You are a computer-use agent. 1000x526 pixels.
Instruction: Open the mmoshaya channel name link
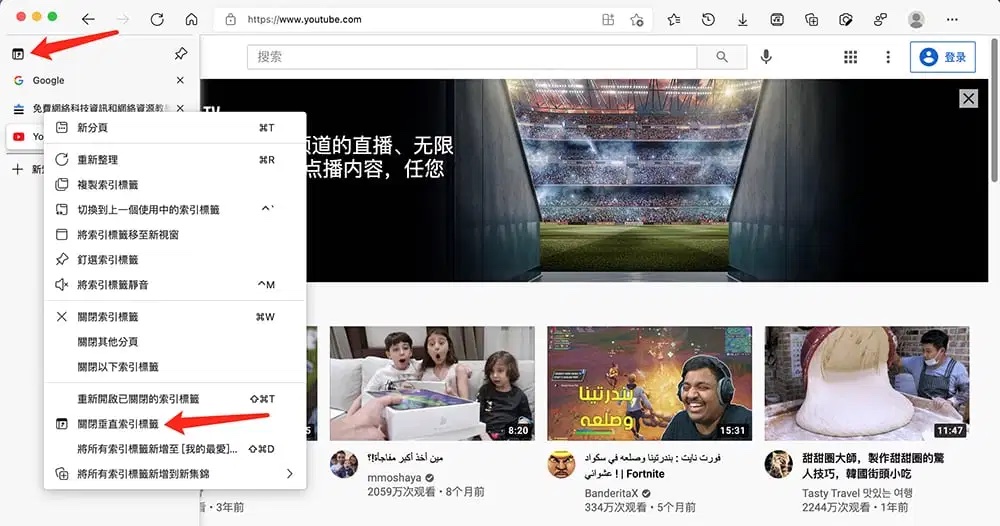393,478
